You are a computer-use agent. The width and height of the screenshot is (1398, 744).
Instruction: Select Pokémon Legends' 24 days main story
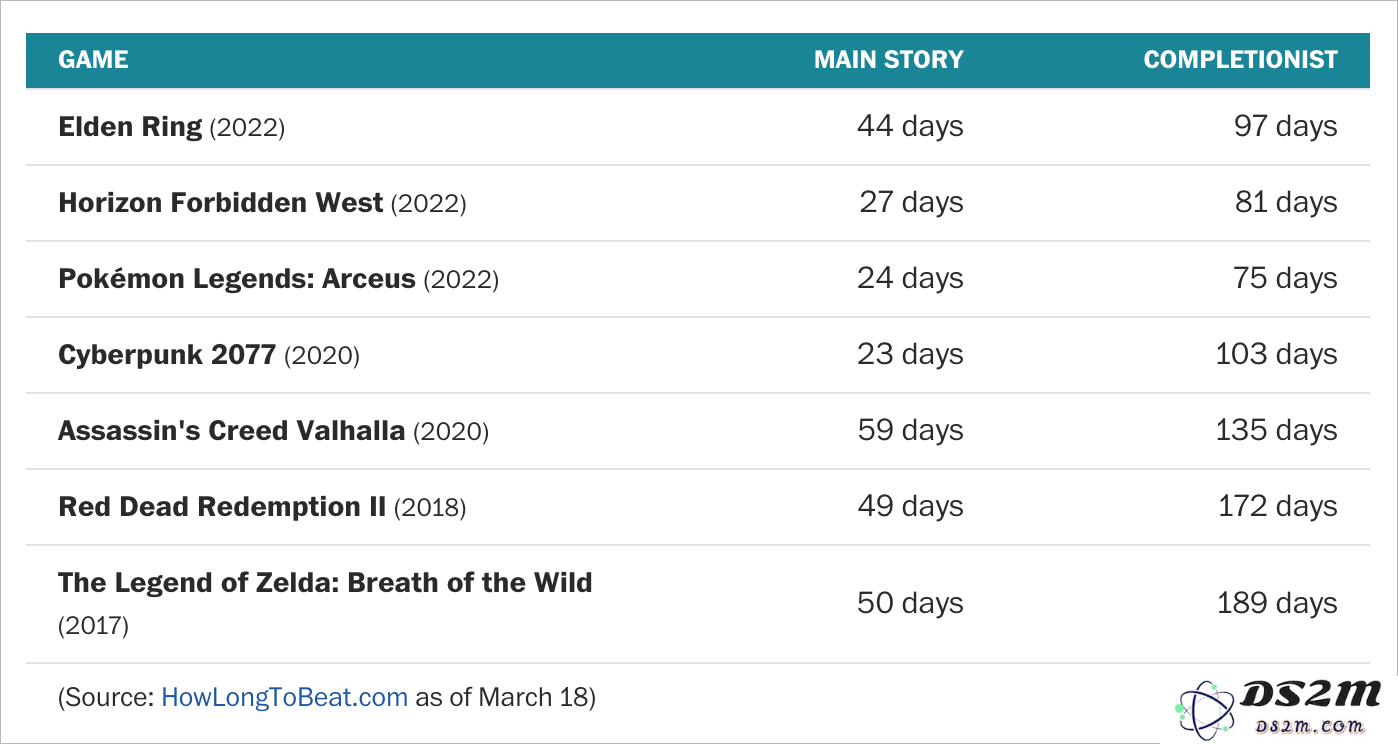pos(910,279)
